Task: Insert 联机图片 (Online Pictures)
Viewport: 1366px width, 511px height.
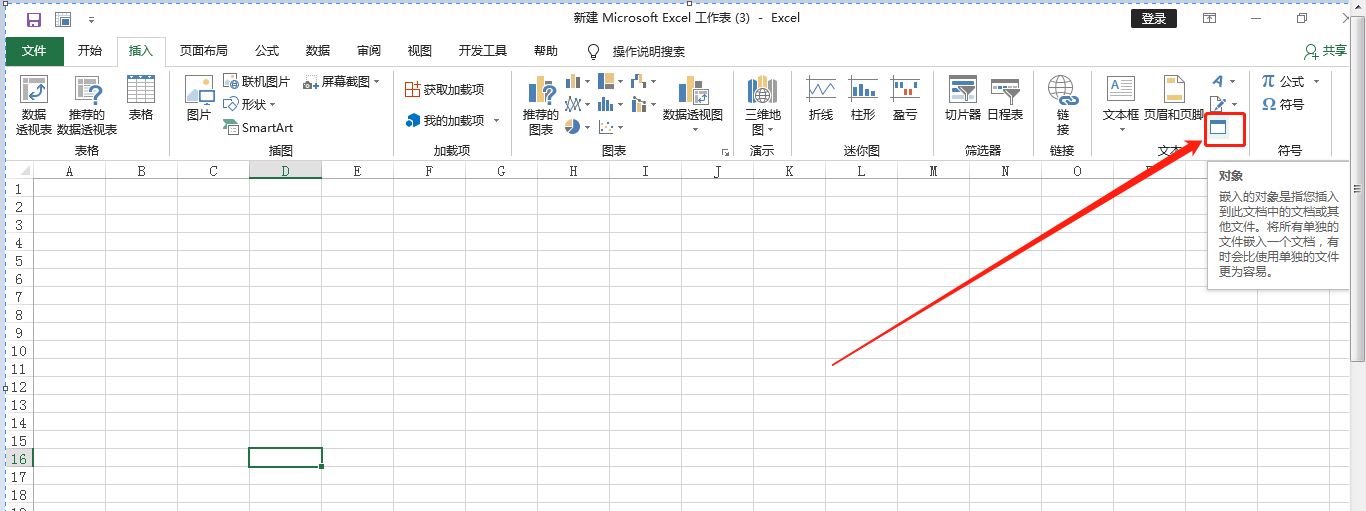Action: [257, 81]
